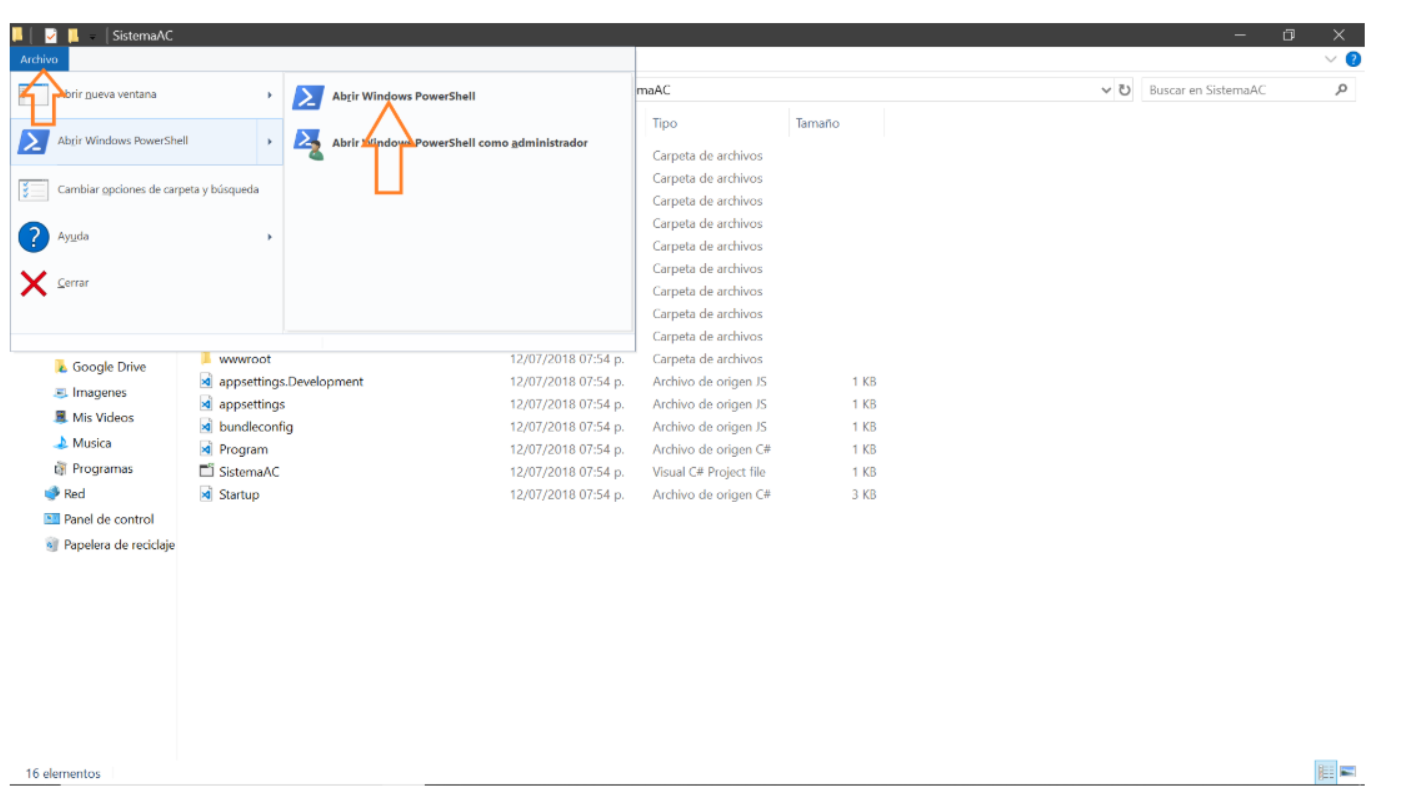Select Abrir nueva ventana menu entry
This screenshot has width=1402, height=796.
click(x=146, y=95)
